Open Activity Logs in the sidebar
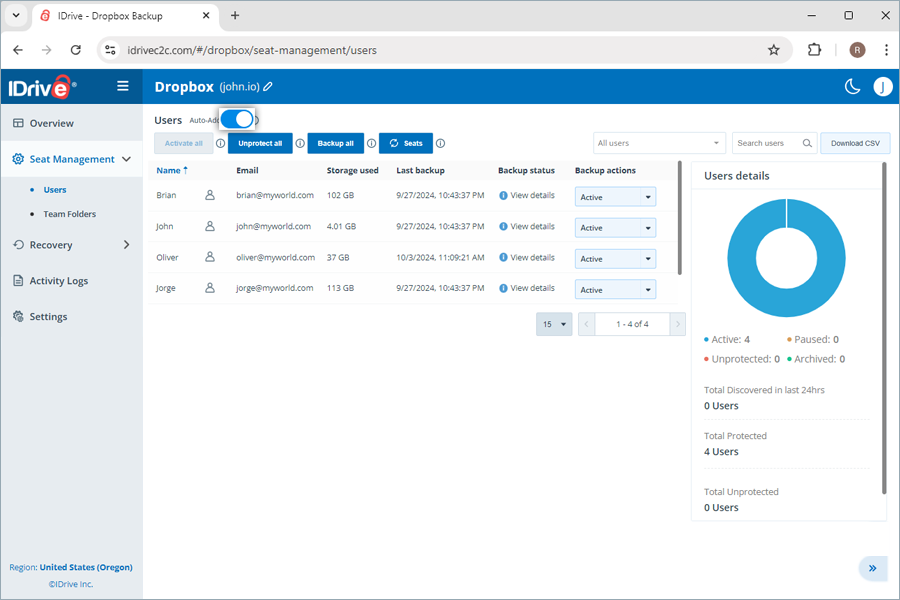Viewport: 900px width, 600px height. (x=59, y=281)
